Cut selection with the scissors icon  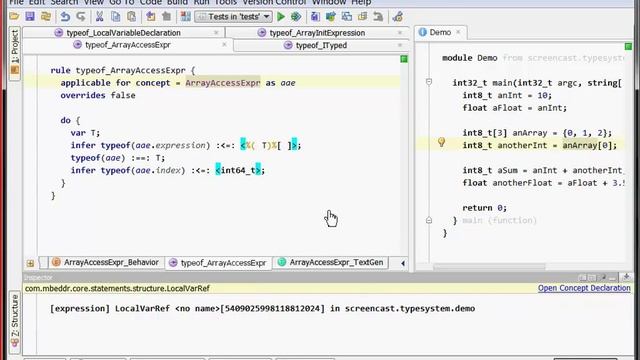(x=99, y=16)
